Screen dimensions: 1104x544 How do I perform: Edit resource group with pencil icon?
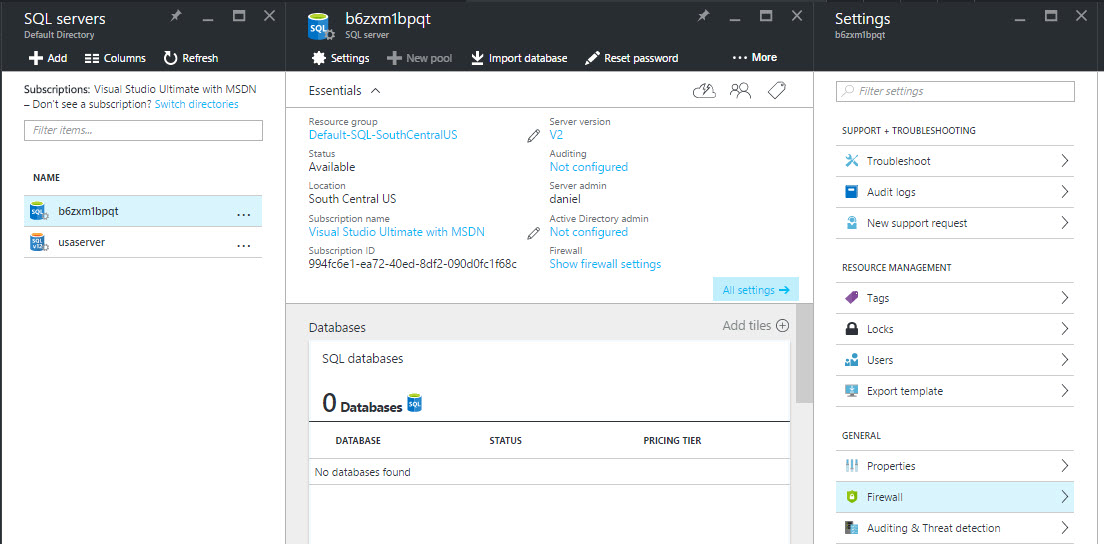pos(534,135)
